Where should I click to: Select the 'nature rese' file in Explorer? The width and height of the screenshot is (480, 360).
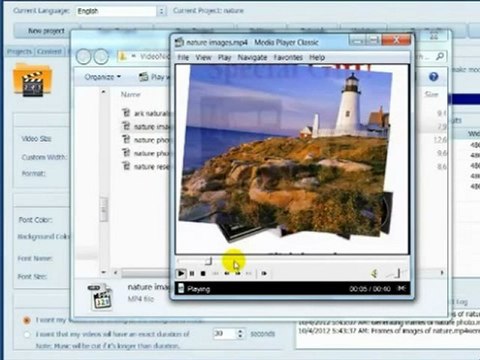(147, 167)
